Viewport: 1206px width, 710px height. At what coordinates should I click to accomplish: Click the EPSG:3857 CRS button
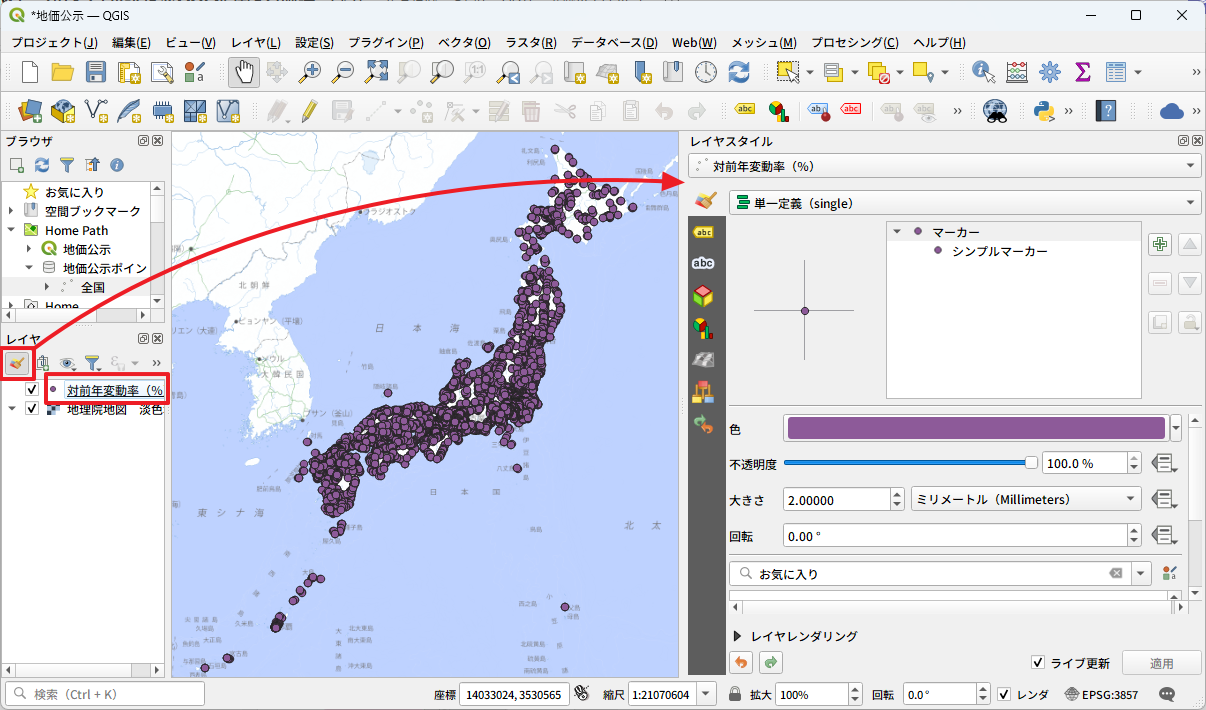1101,694
